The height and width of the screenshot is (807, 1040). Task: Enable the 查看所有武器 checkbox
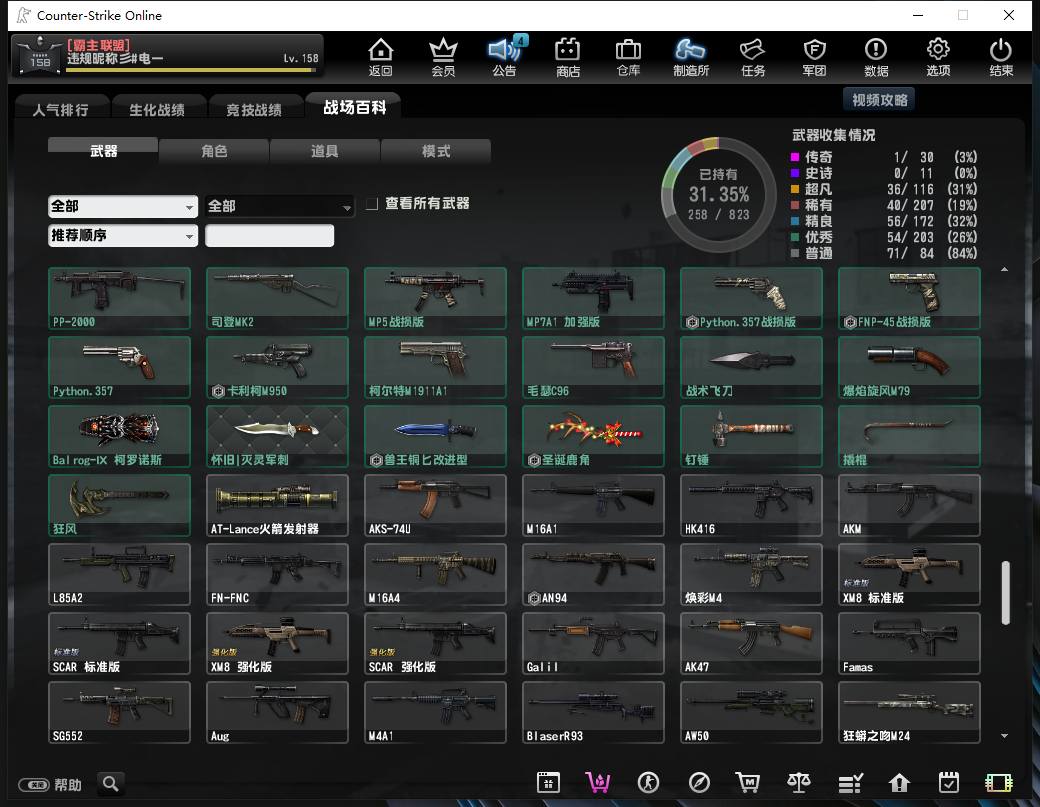tap(372, 204)
